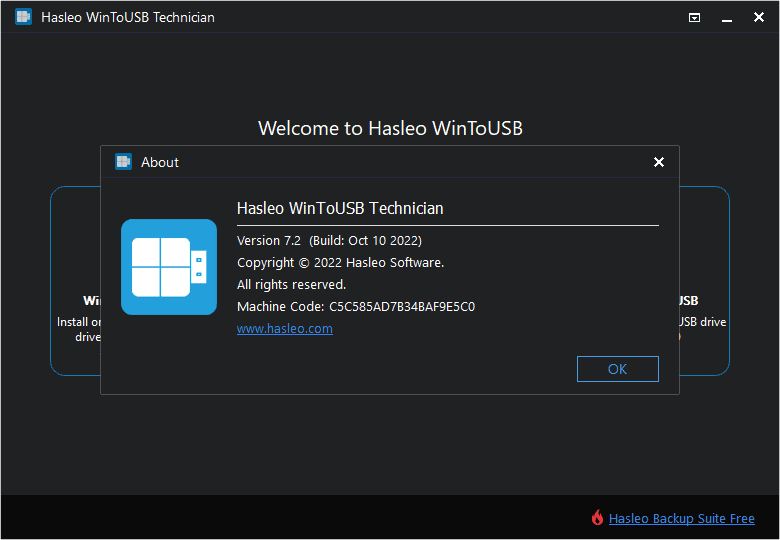Click the Hasleo WinToUSB Technician heading in About
780x540 pixels.
340,209
